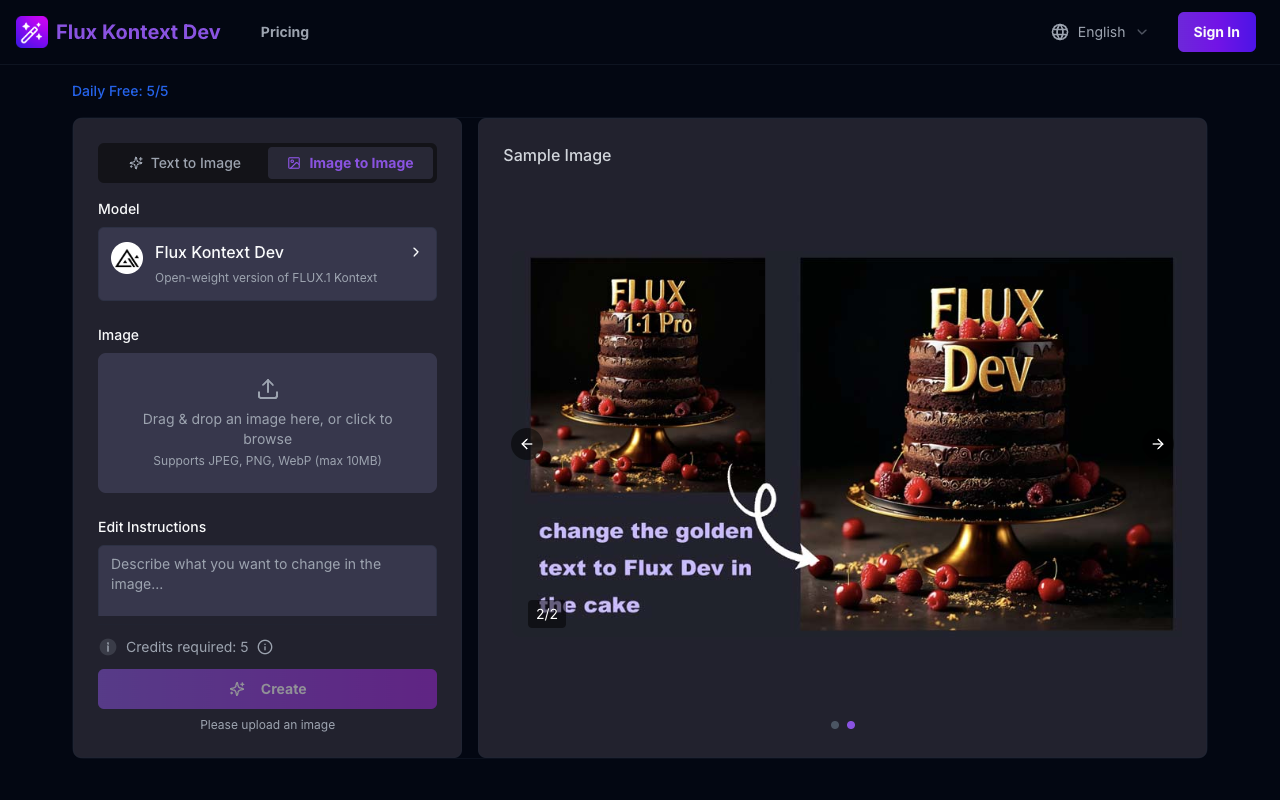Viewport: 1280px width, 800px height.
Task: Click inside the Edit Instructions text field
Action: coord(267,580)
